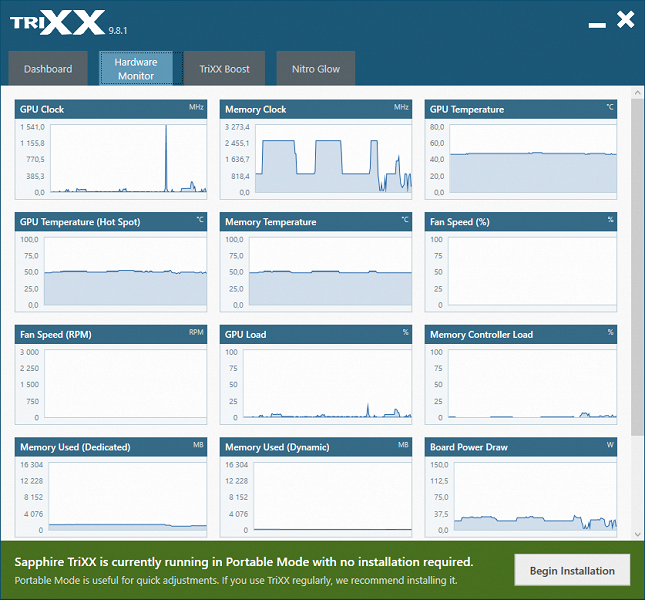
Task: Switch to the TriXX Boost tab
Action: (x=225, y=68)
